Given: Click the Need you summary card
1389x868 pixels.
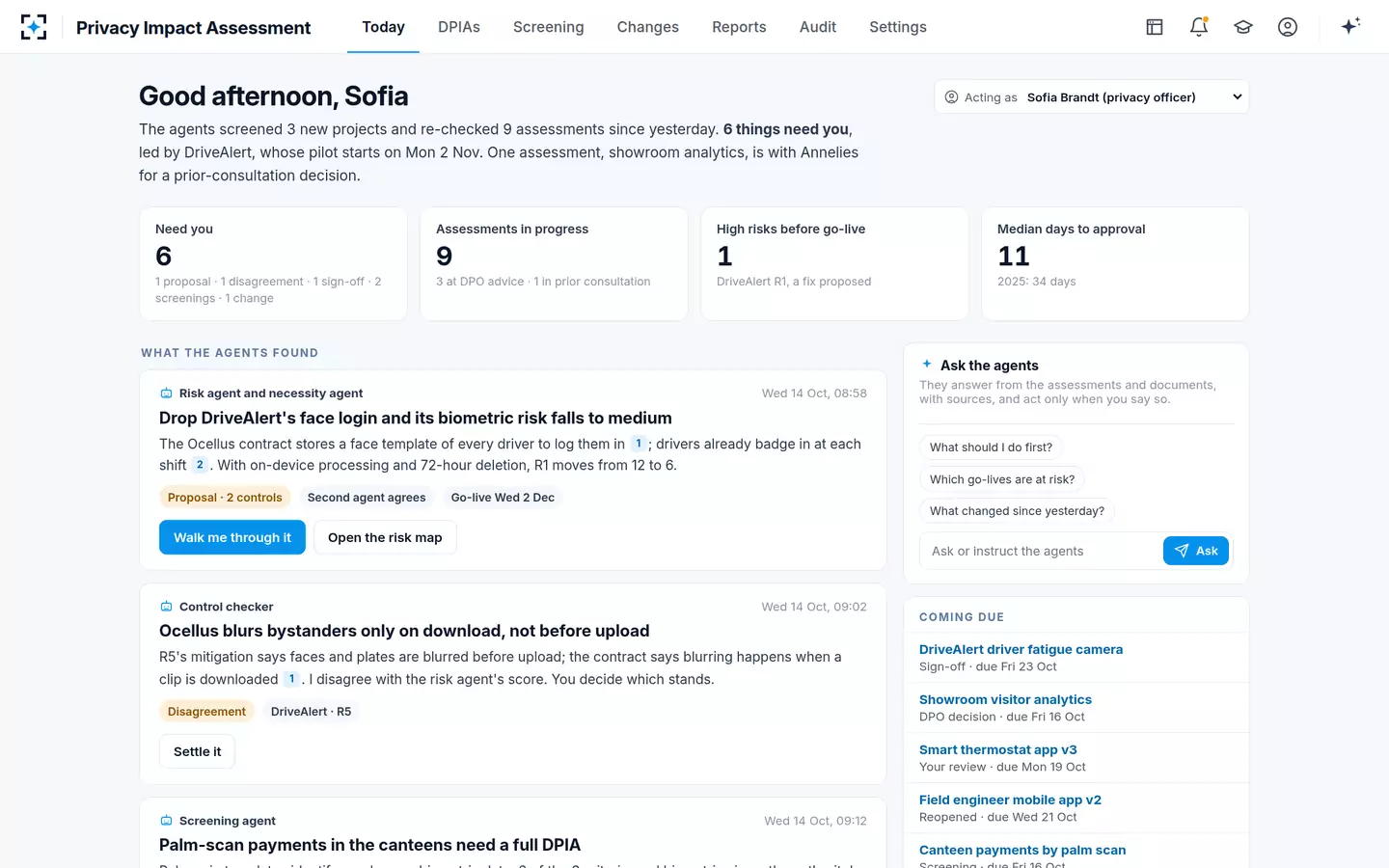Looking at the screenshot, I should 273,263.
